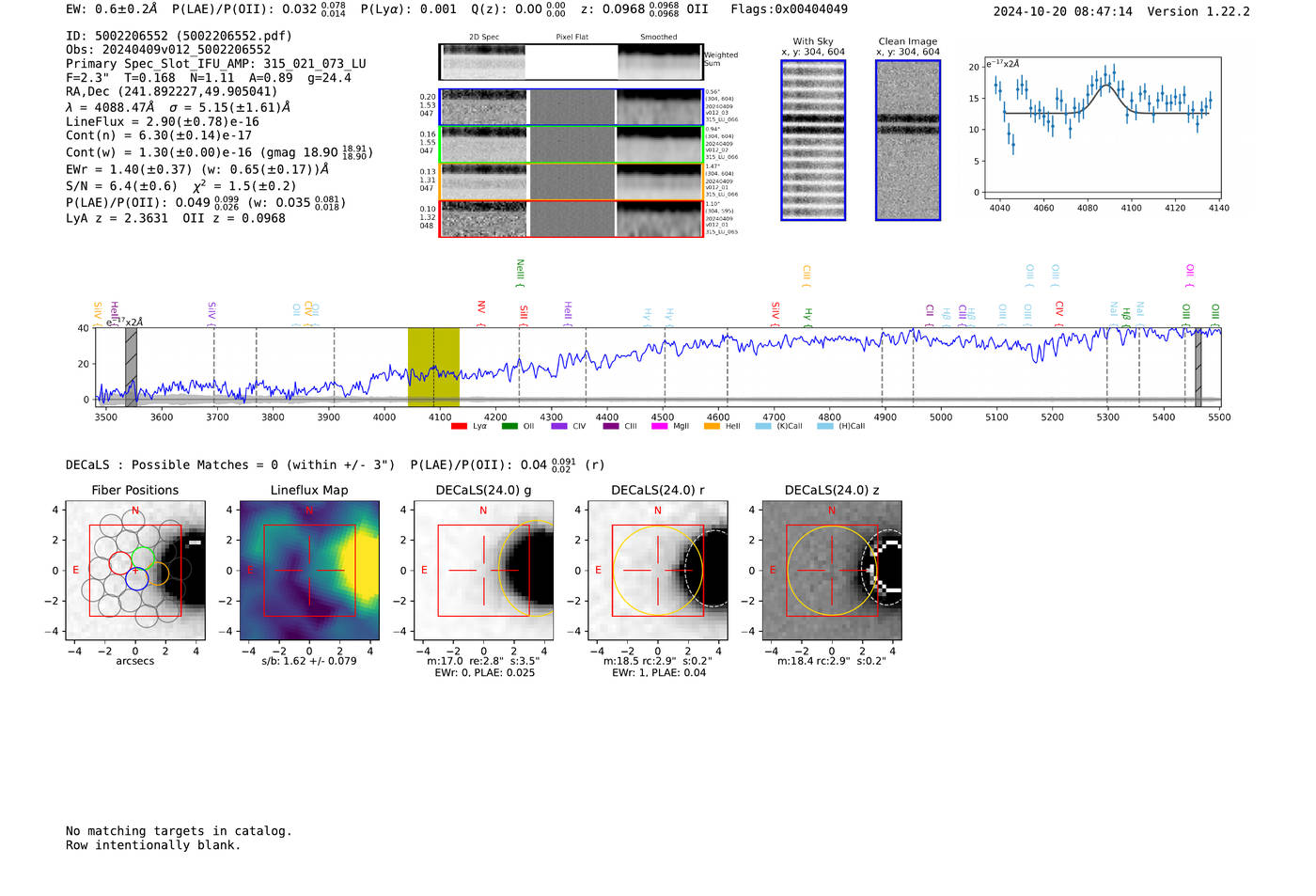The width and height of the screenshot is (1316, 896).
Task: Click the EW: 0.6±0.2Å header value
Action: coord(111,9)
